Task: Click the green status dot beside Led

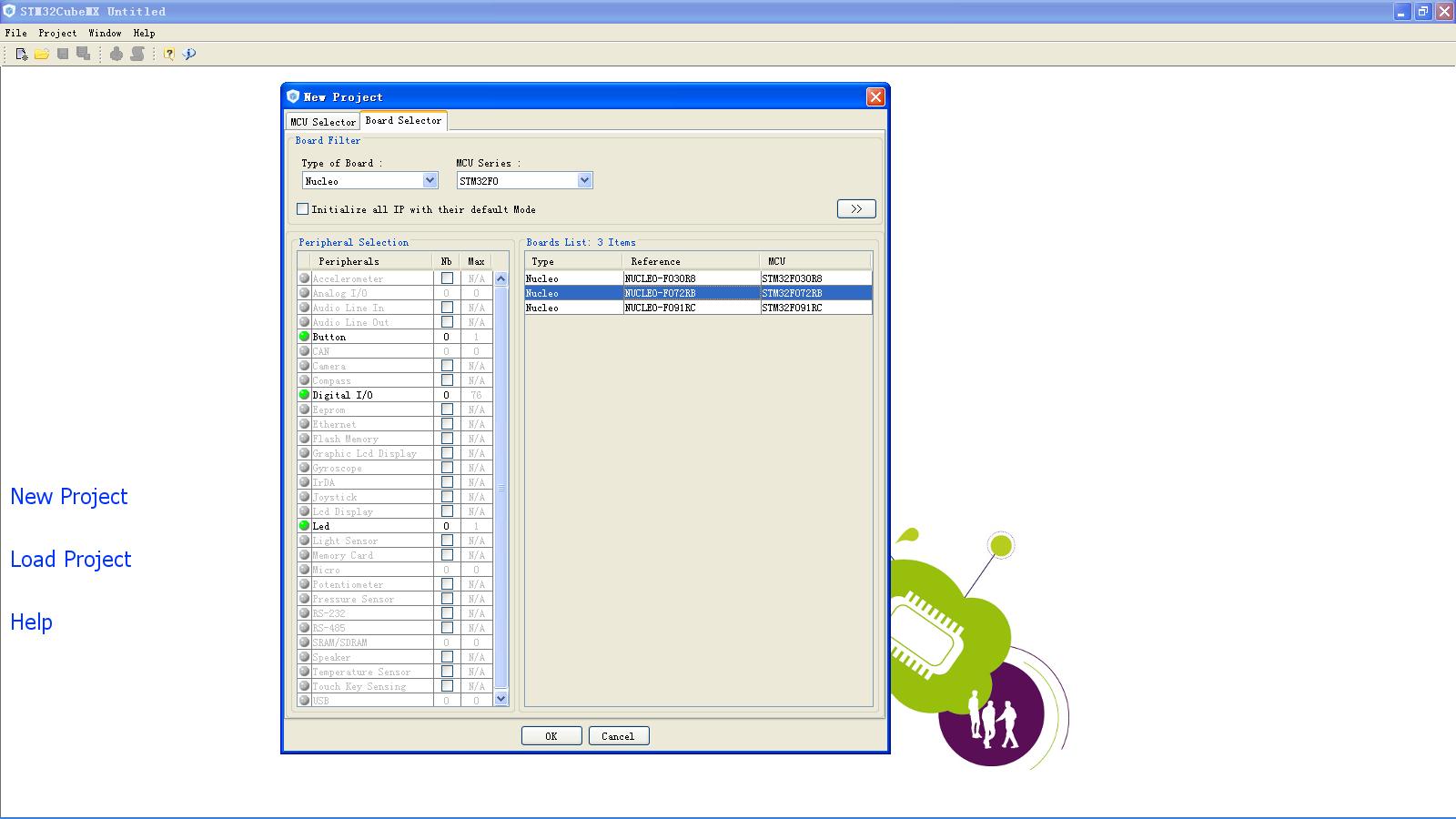Action: pyautogui.click(x=304, y=526)
